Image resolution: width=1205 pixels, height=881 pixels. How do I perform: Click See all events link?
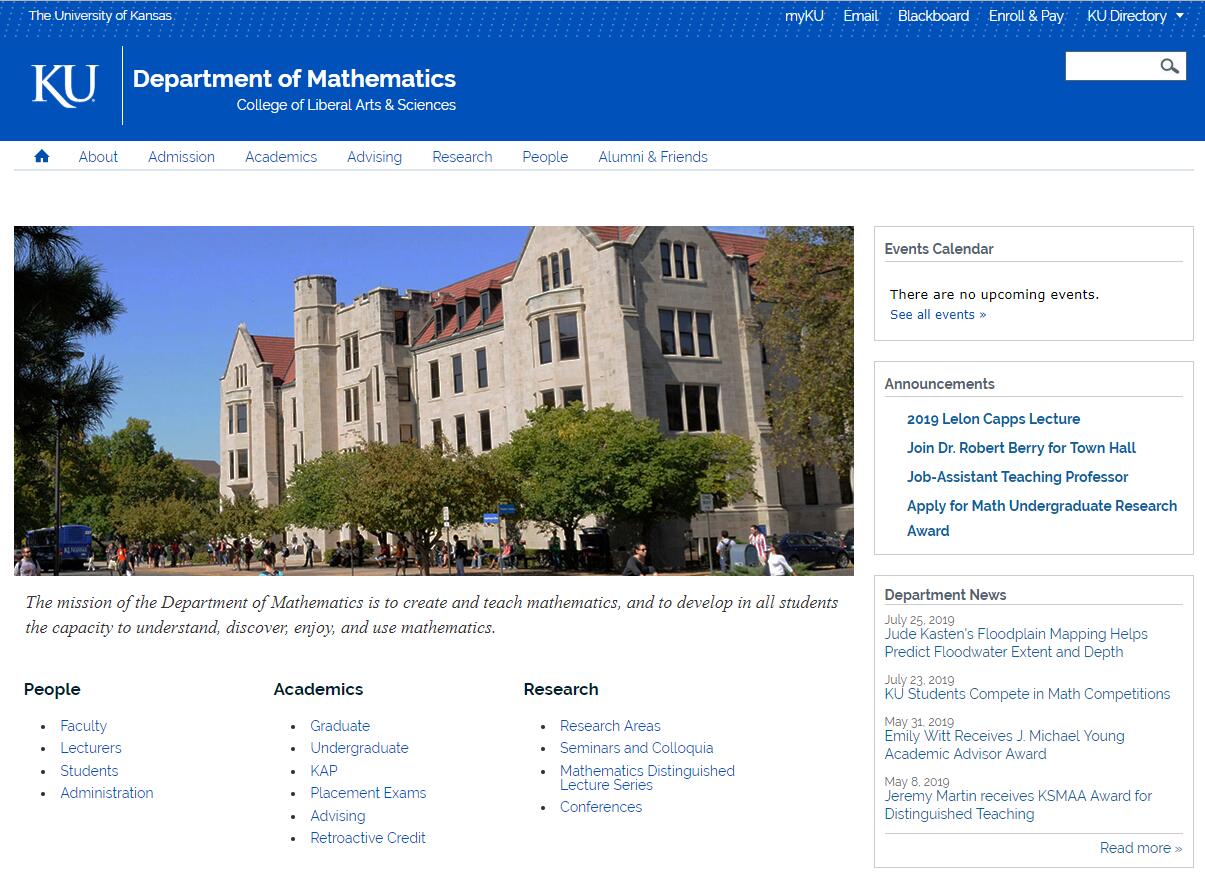pos(932,314)
